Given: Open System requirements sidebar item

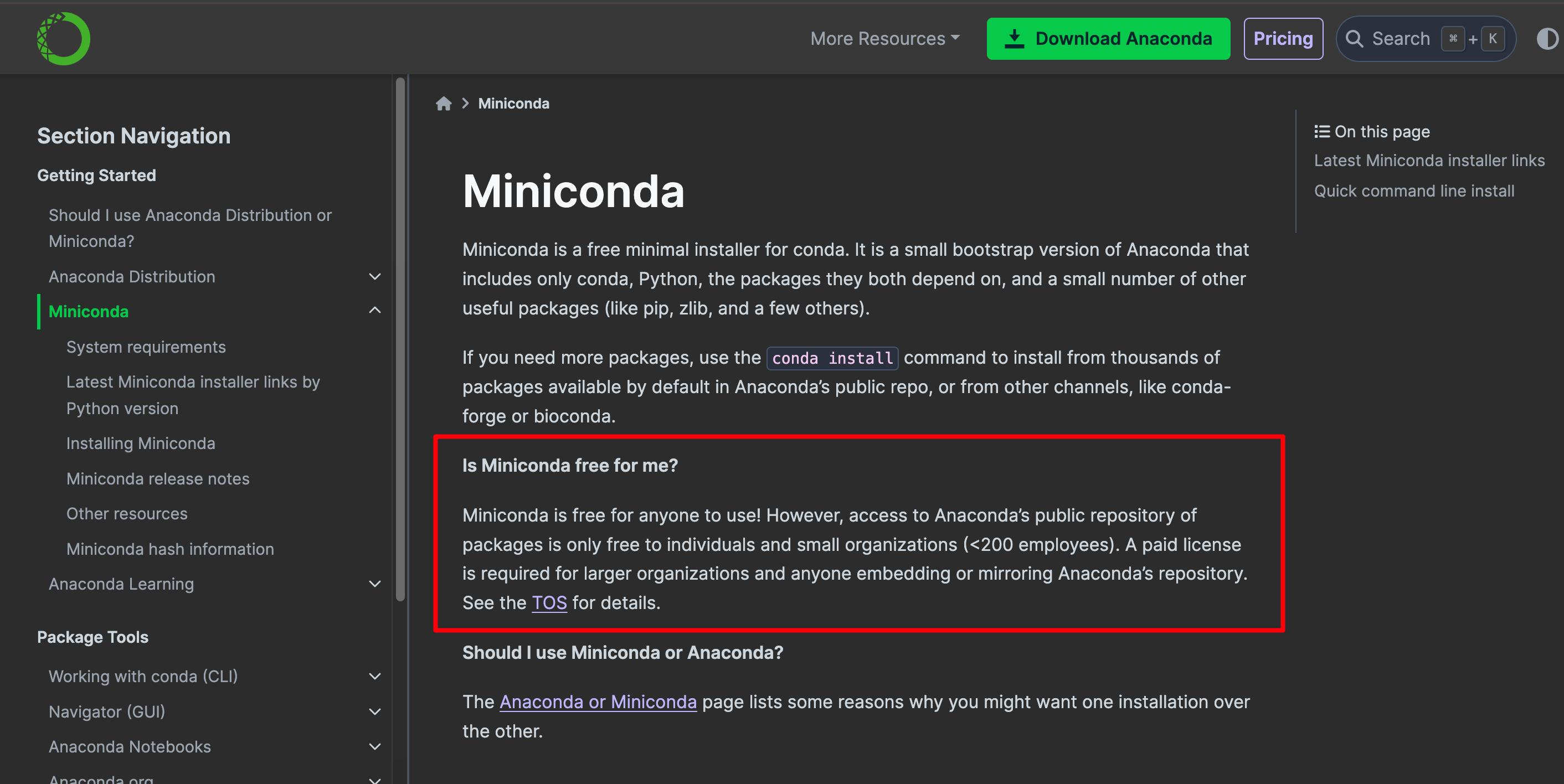Looking at the screenshot, I should click(146, 347).
